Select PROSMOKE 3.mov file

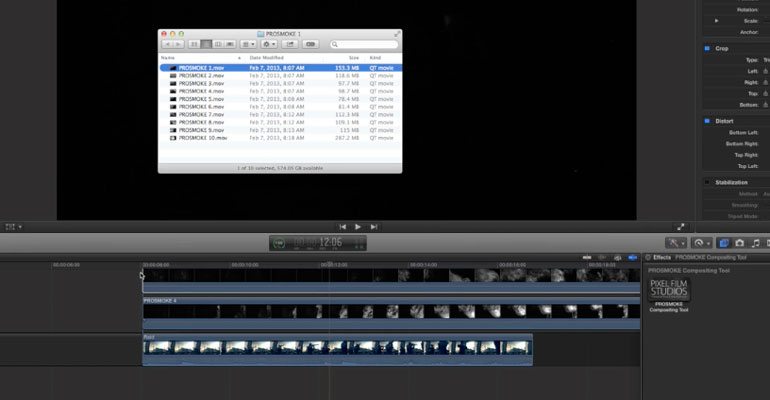click(280, 83)
